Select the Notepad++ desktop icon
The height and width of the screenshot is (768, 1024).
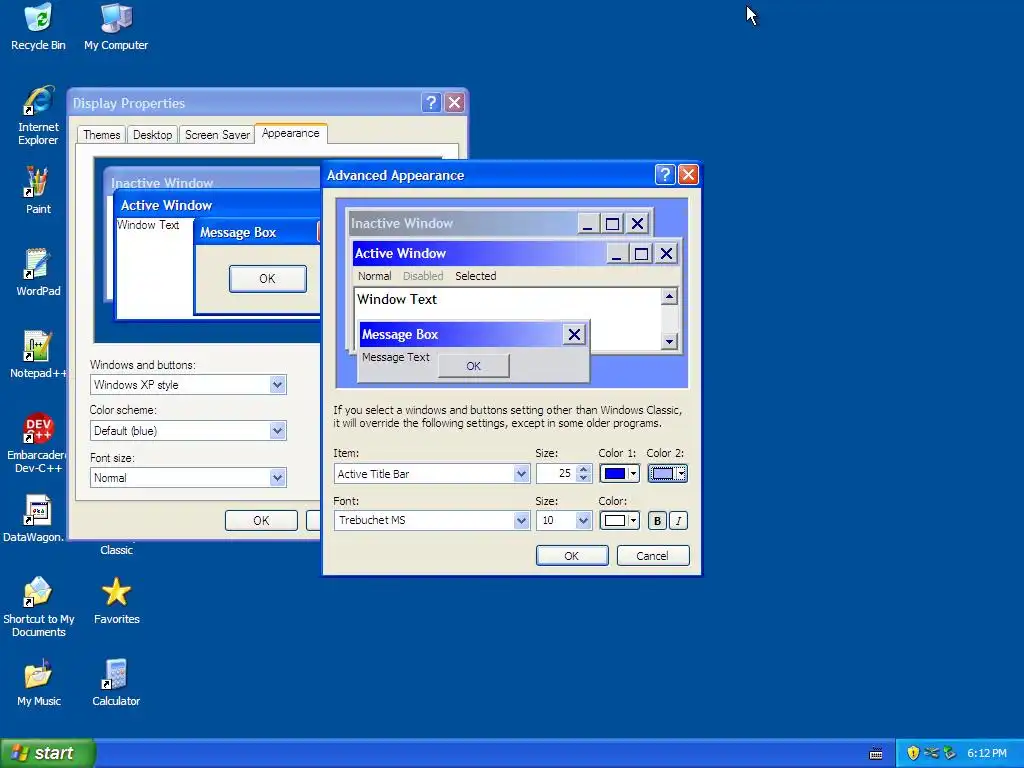38,355
